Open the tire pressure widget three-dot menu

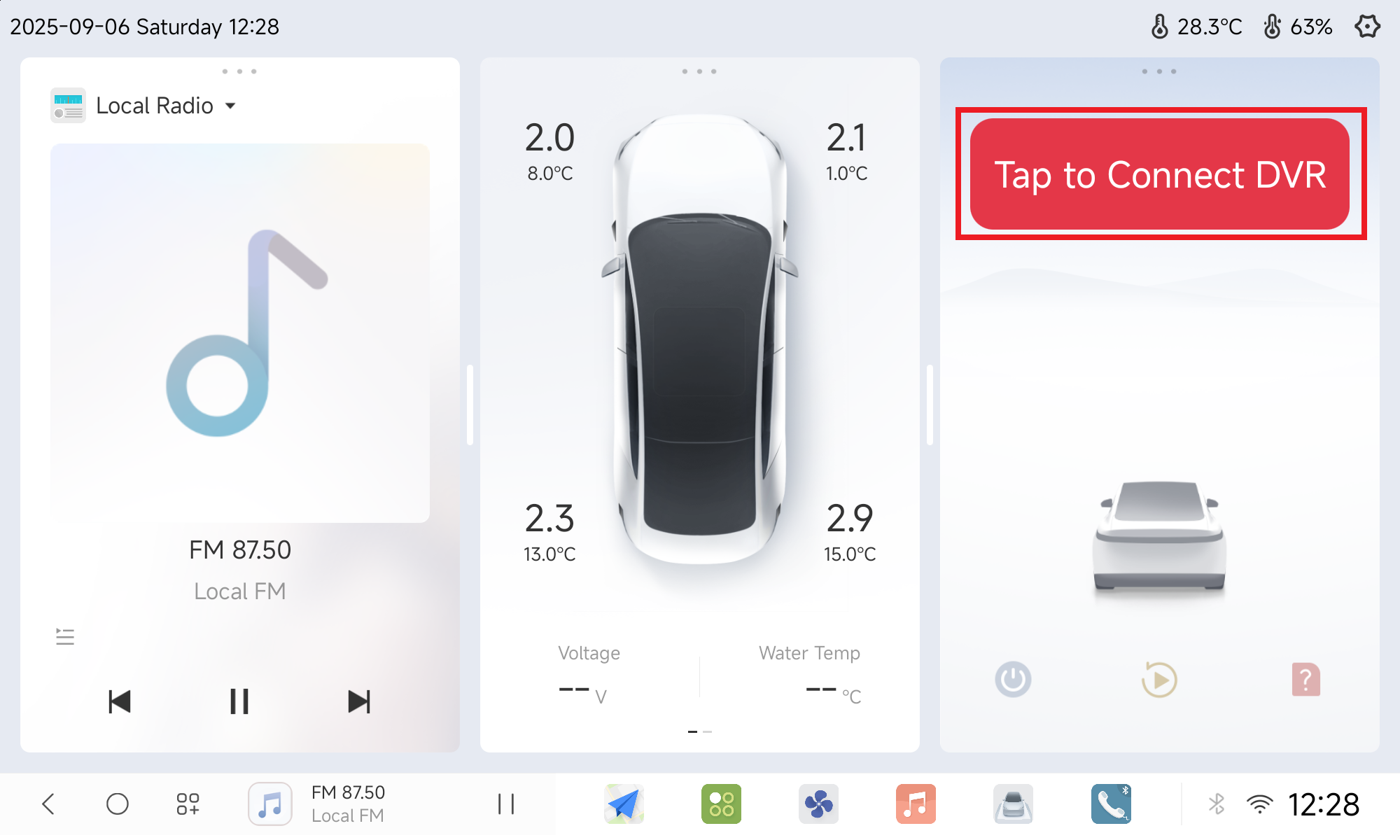[699, 71]
